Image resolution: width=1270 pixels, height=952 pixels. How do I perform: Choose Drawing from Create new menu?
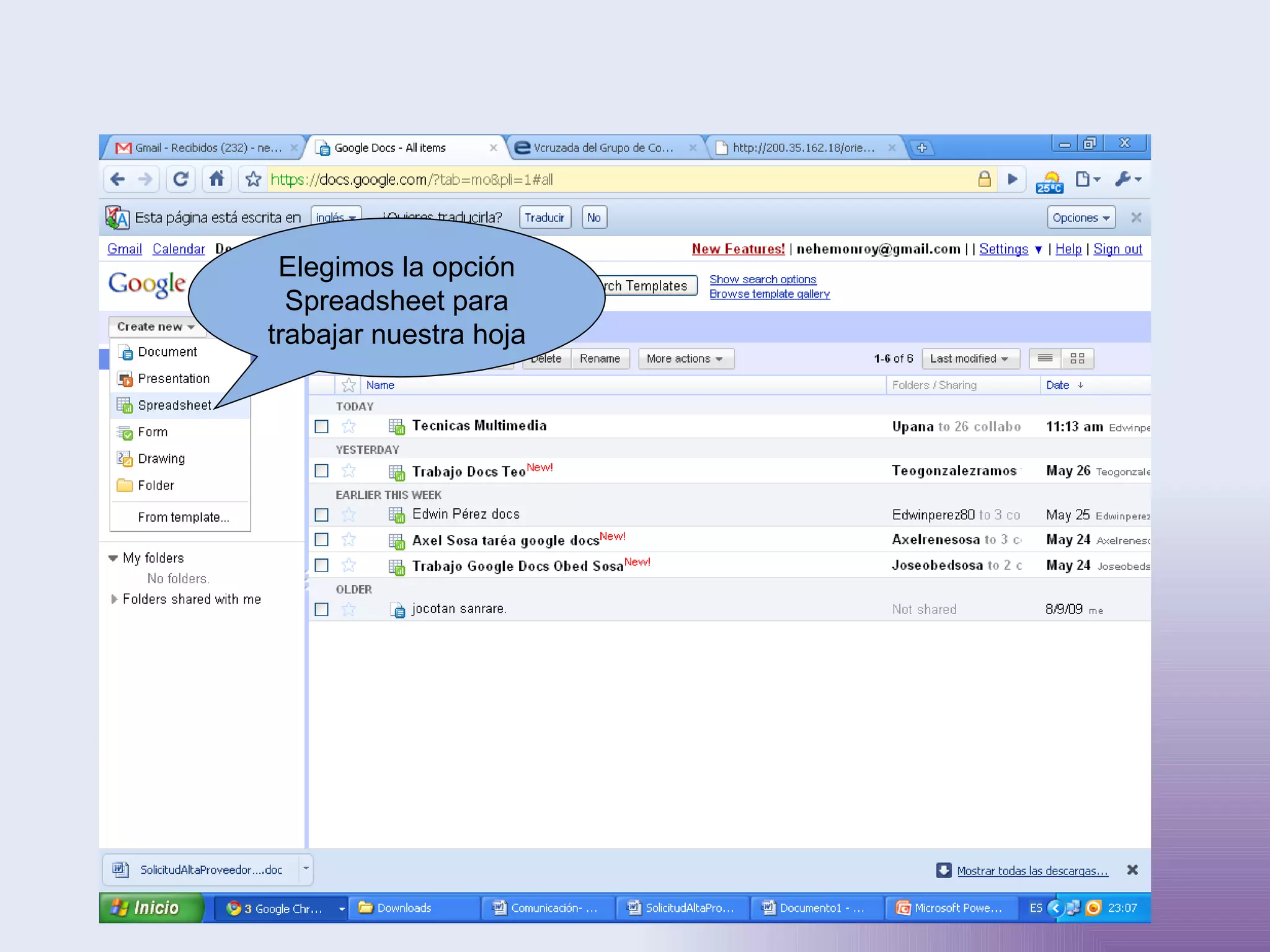pos(180,459)
